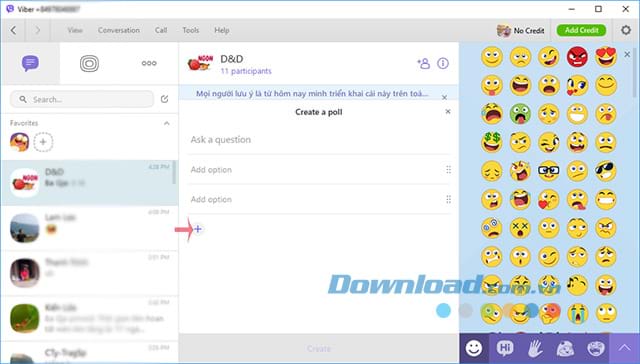Open the group info panel

point(443,63)
